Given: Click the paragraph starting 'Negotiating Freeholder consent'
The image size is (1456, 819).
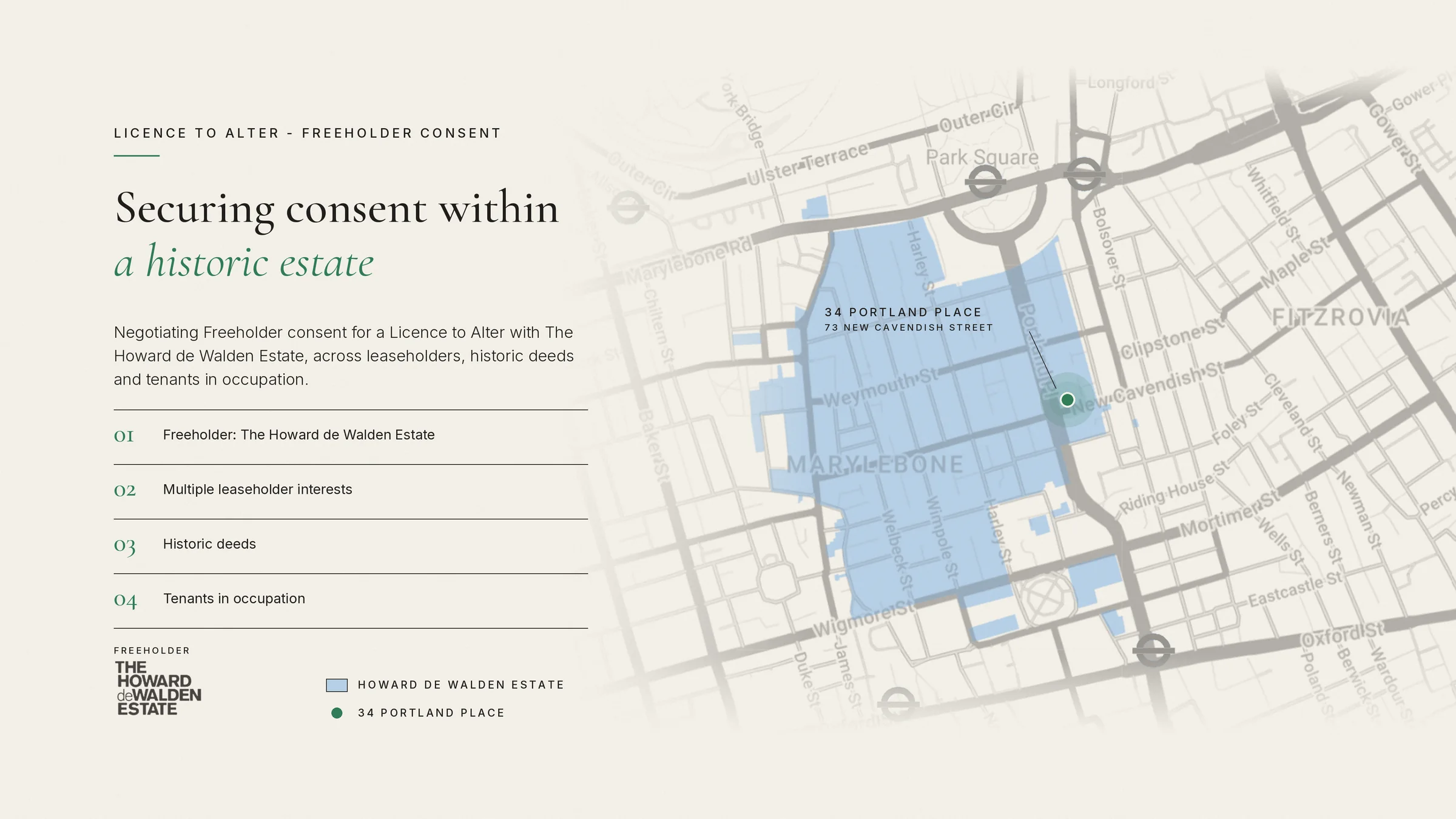Looking at the screenshot, I should [343, 356].
